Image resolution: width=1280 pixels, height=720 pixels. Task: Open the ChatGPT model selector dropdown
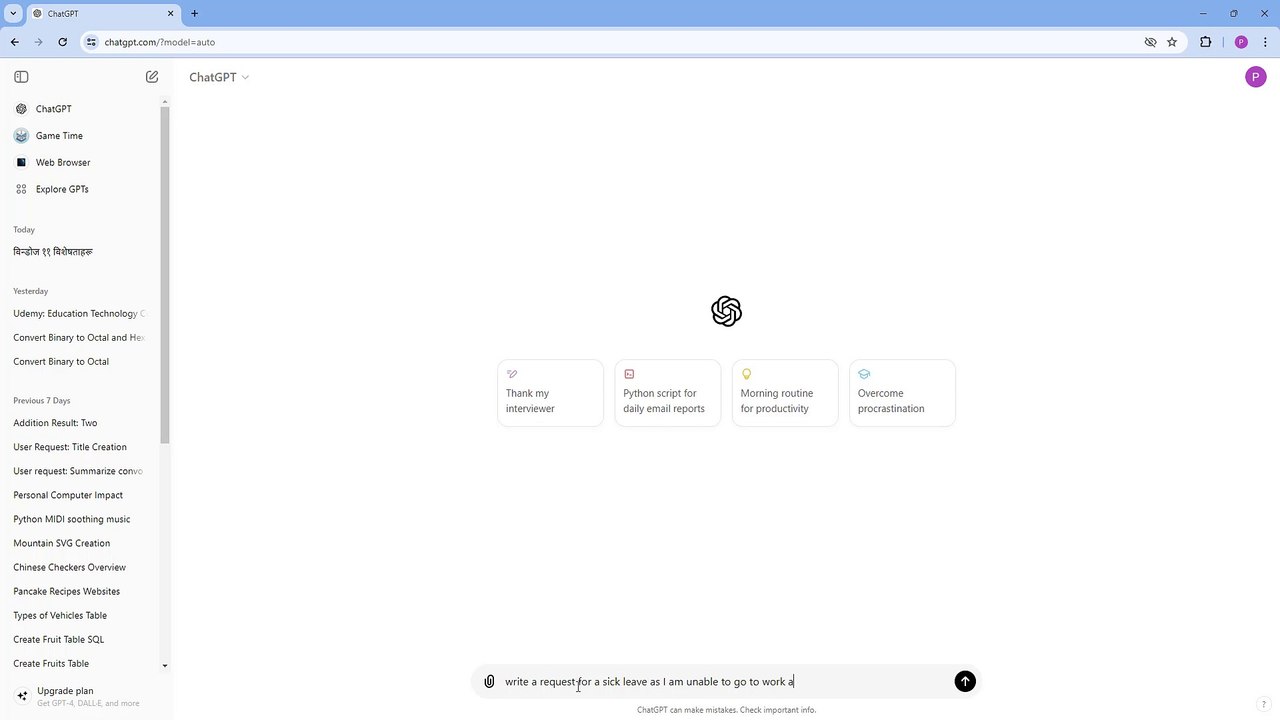[x=219, y=77]
